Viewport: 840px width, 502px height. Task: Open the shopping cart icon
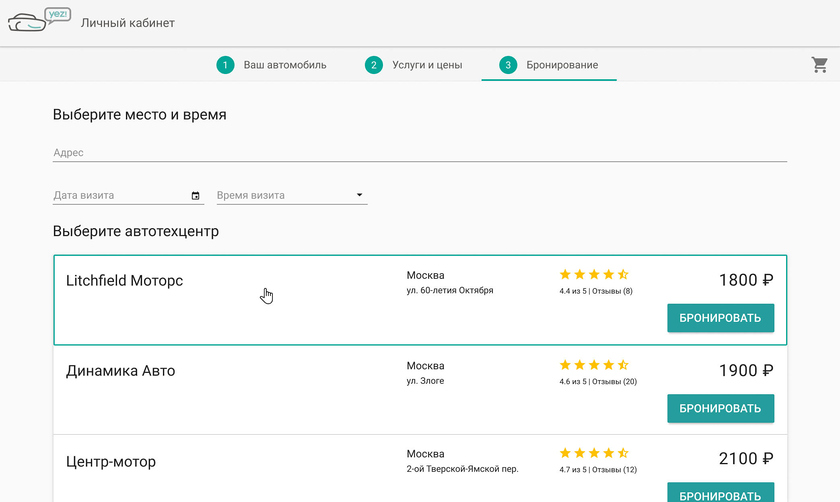point(820,65)
